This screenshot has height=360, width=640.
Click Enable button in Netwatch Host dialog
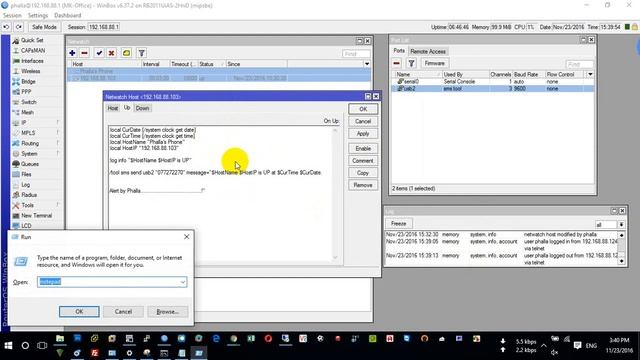tap(363, 149)
